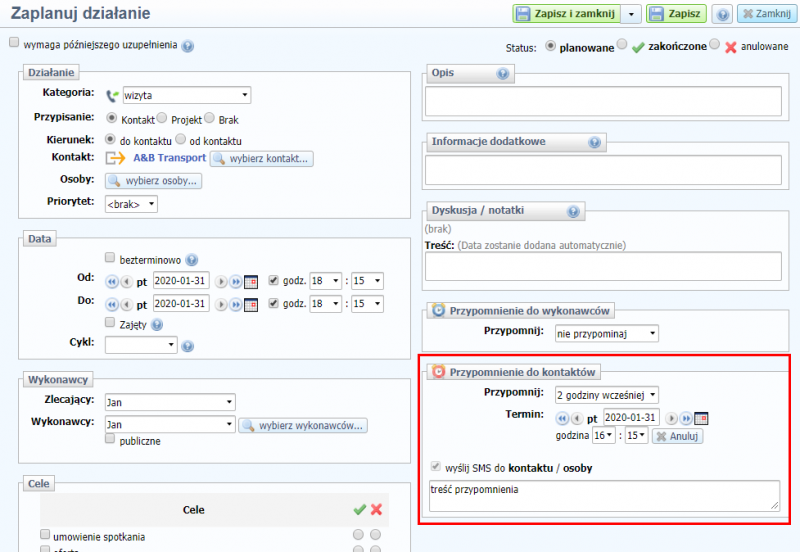Click the help icon beside the Cykl dropdown
800x552 pixels.
pos(187,345)
